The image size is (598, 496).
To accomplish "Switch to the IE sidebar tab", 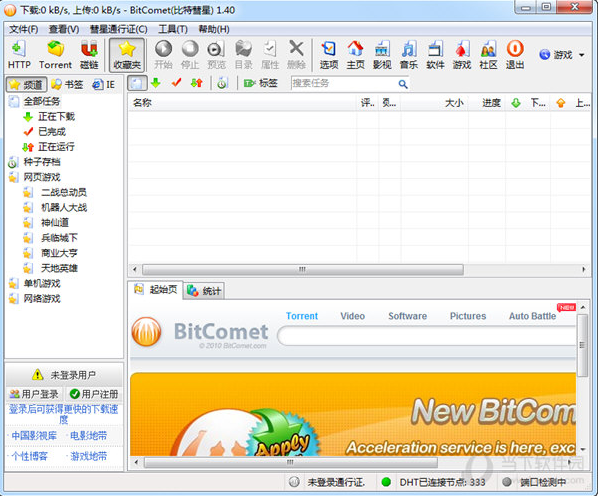I will click(104, 84).
